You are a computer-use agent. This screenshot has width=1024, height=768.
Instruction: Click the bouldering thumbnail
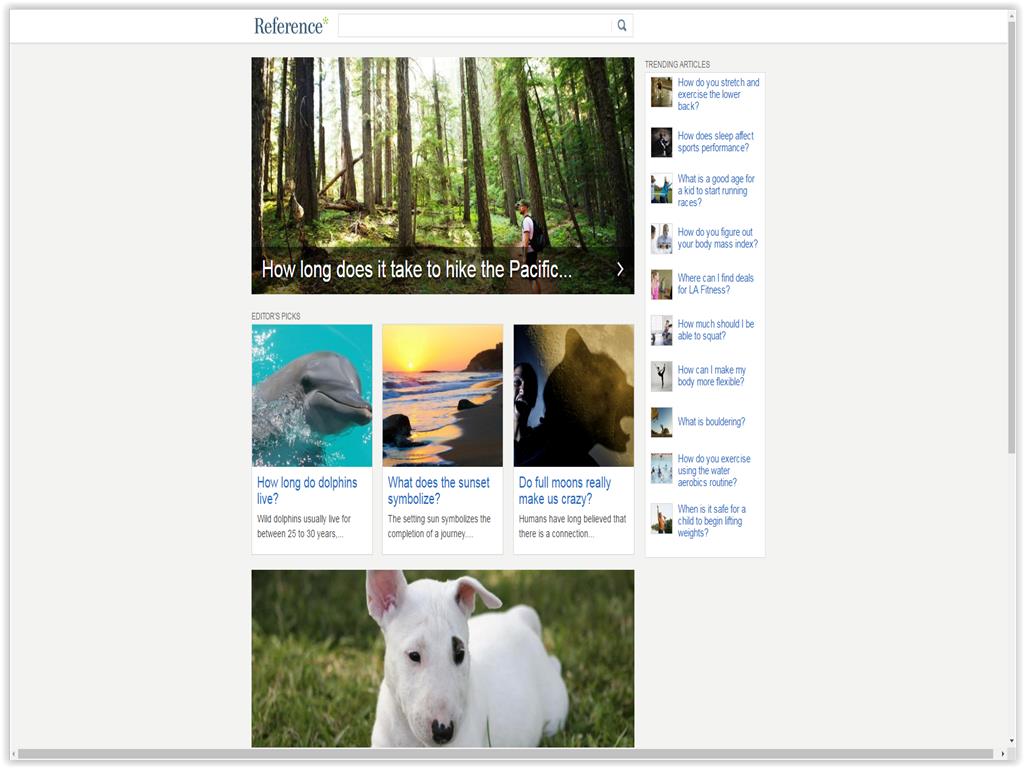(x=662, y=423)
